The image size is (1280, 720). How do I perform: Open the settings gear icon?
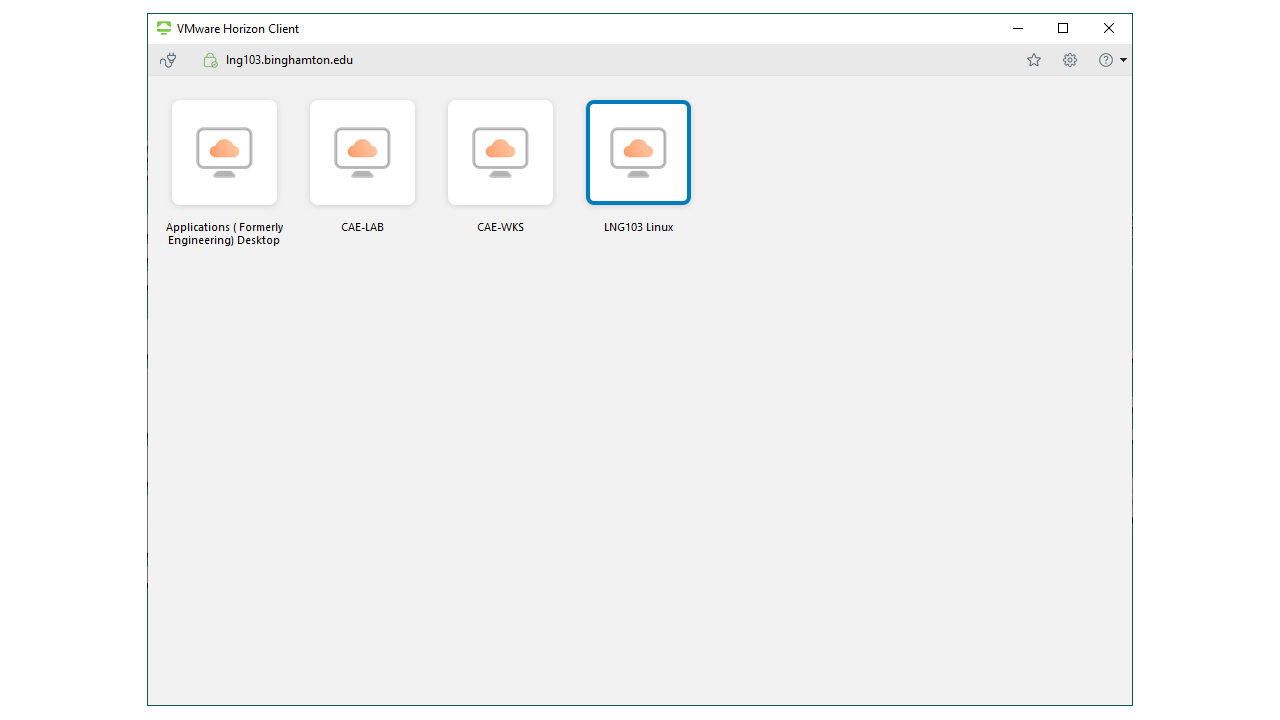point(1070,60)
